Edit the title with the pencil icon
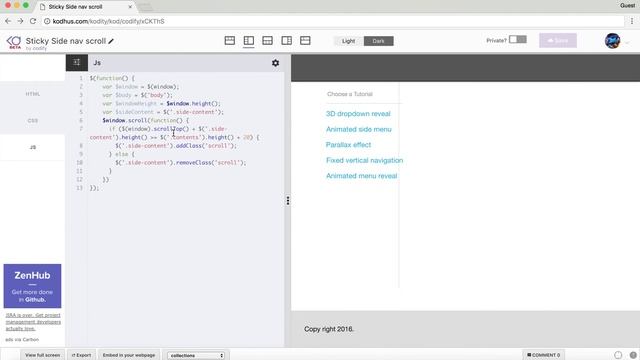Viewport: 640px width, 360px height. tap(111, 41)
